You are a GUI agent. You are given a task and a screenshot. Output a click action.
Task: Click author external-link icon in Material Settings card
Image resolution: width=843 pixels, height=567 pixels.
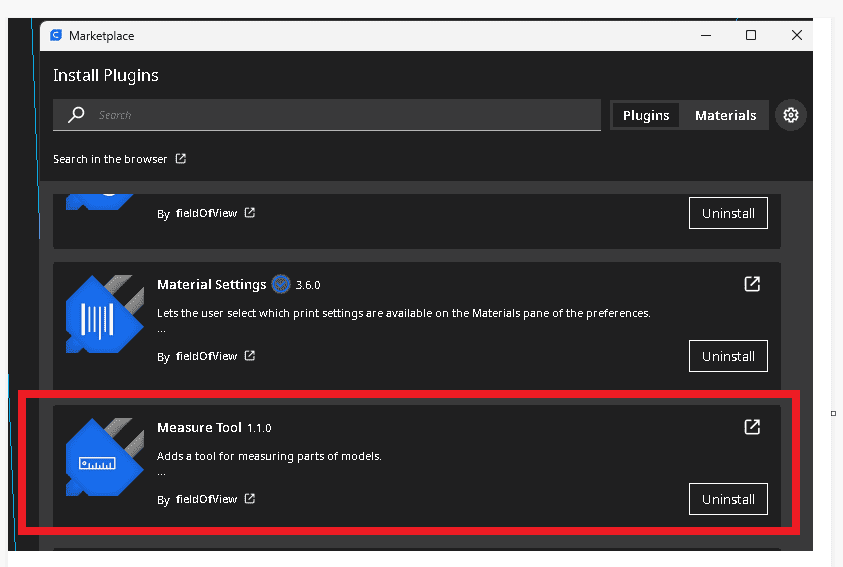click(x=249, y=355)
